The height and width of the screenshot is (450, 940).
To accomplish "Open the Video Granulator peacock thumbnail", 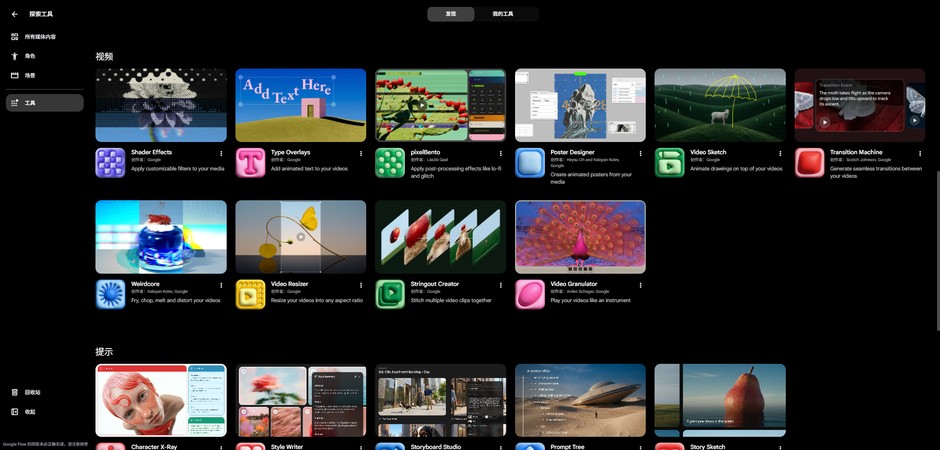I will click(580, 237).
